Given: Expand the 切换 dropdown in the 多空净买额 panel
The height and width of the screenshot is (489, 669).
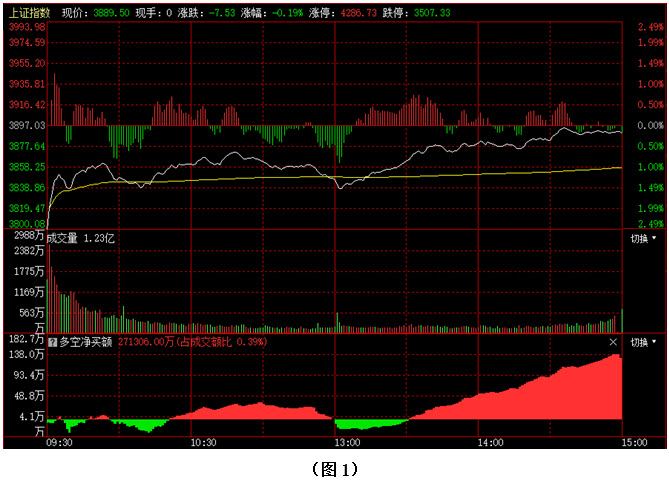Looking at the screenshot, I should (x=644, y=342).
